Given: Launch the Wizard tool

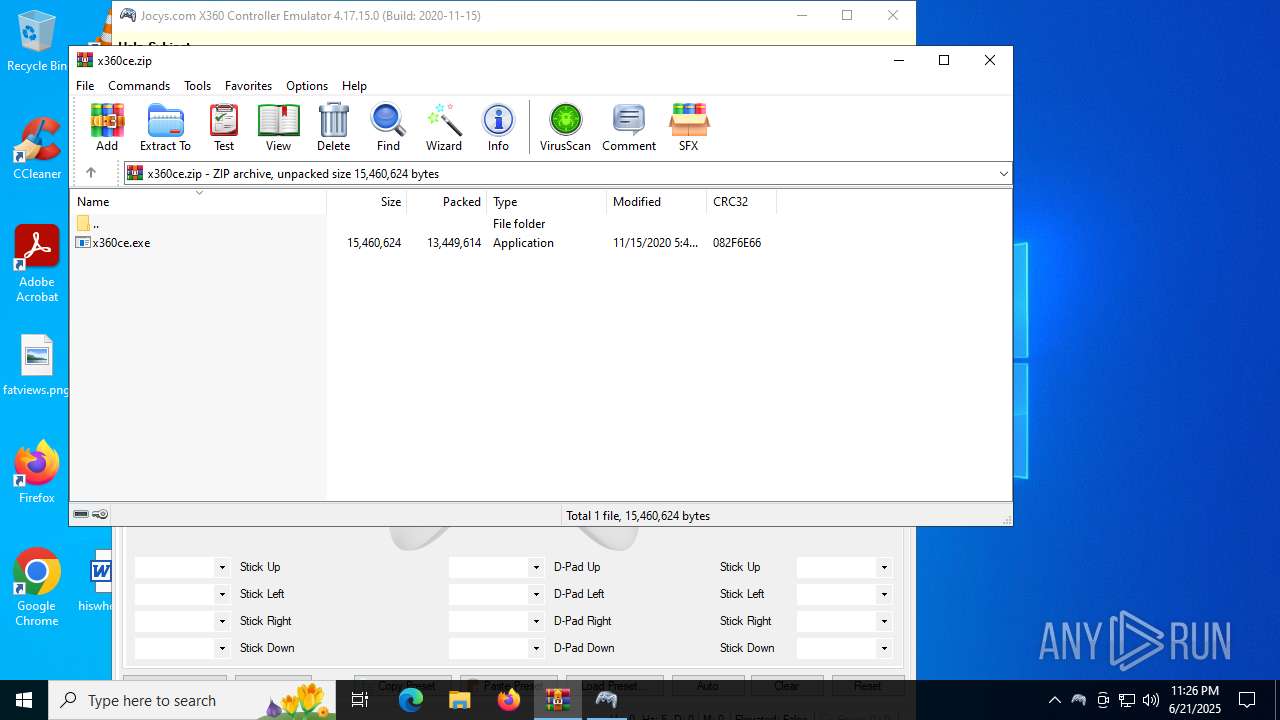Looking at the screenshot, I should 444,127.
